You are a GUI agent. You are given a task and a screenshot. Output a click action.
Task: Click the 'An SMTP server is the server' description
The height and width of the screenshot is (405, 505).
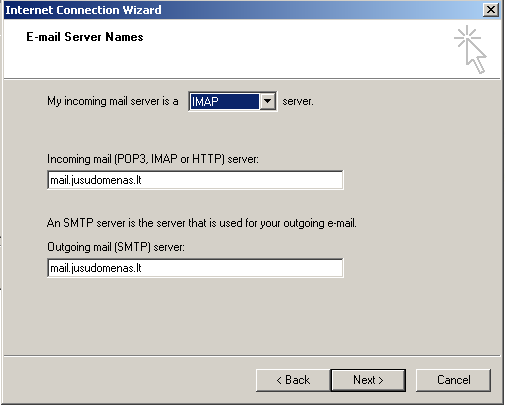tap(202, 223)
